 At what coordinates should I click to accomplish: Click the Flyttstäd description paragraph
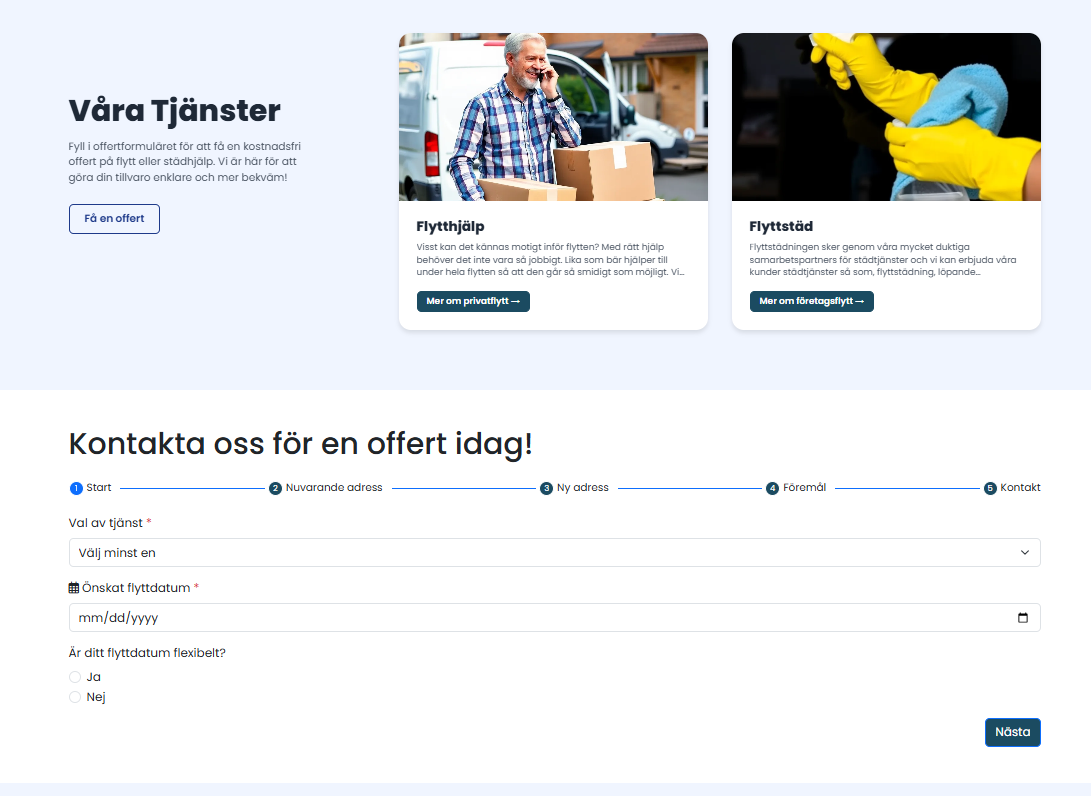(x=883, y=260)
